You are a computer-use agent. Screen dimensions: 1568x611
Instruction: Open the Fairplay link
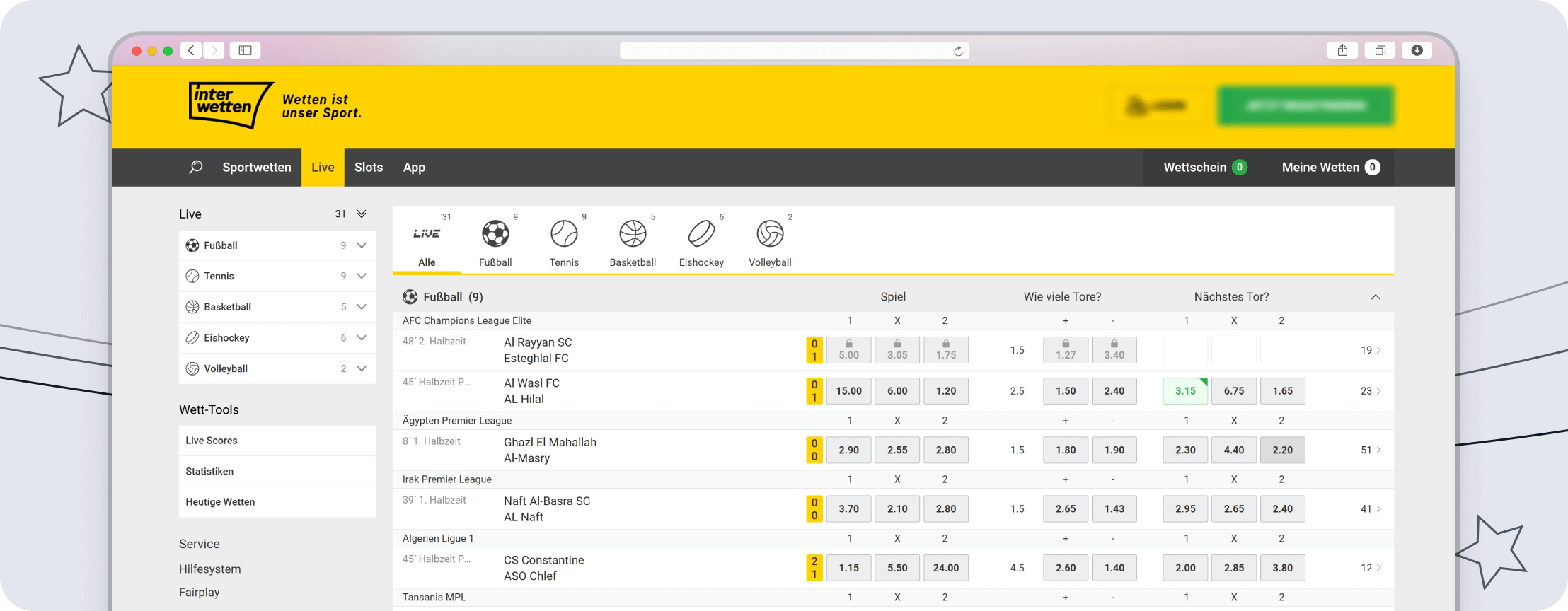pos(200,592)
